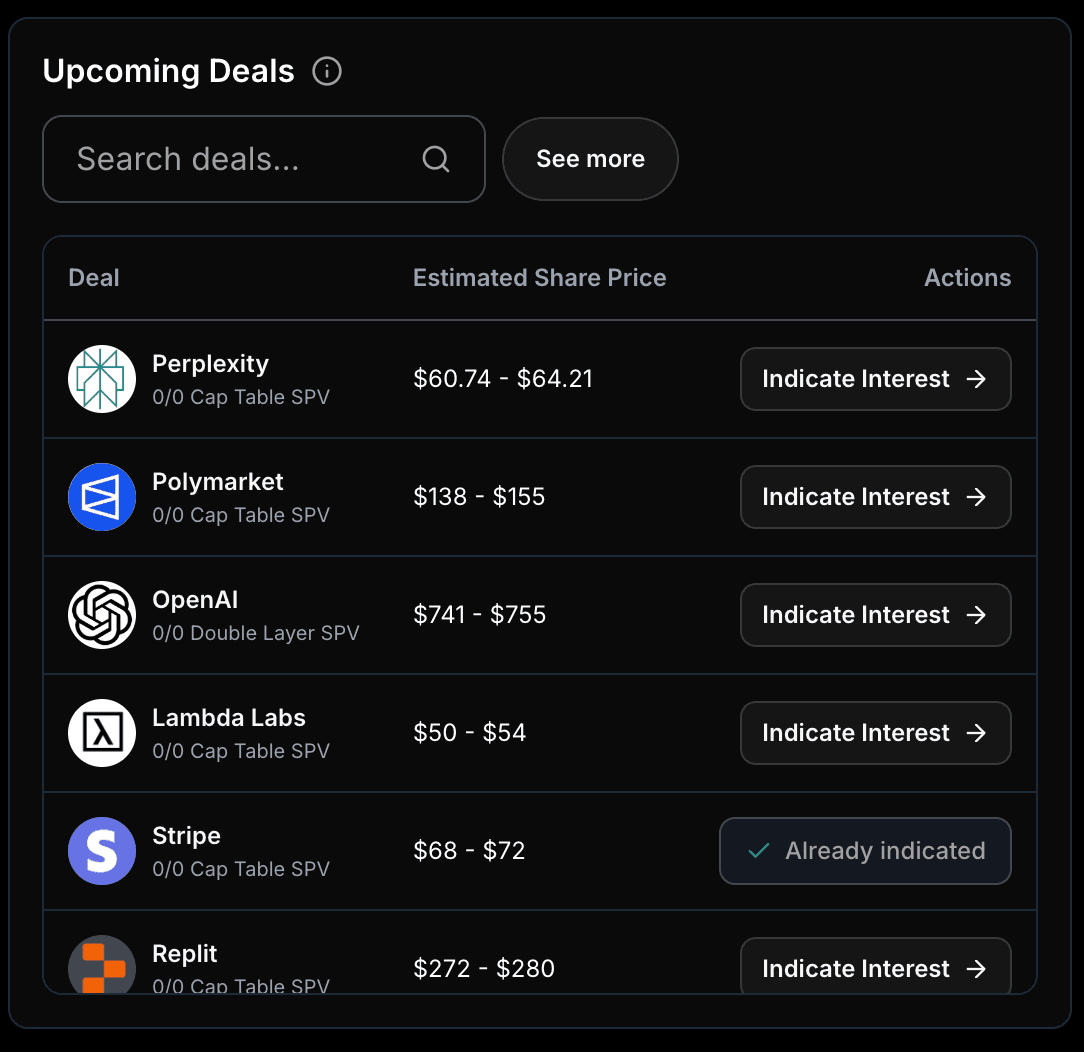Open the Perplexity deal name link
The image size is (1084, 1052).
tap(210, 364)
